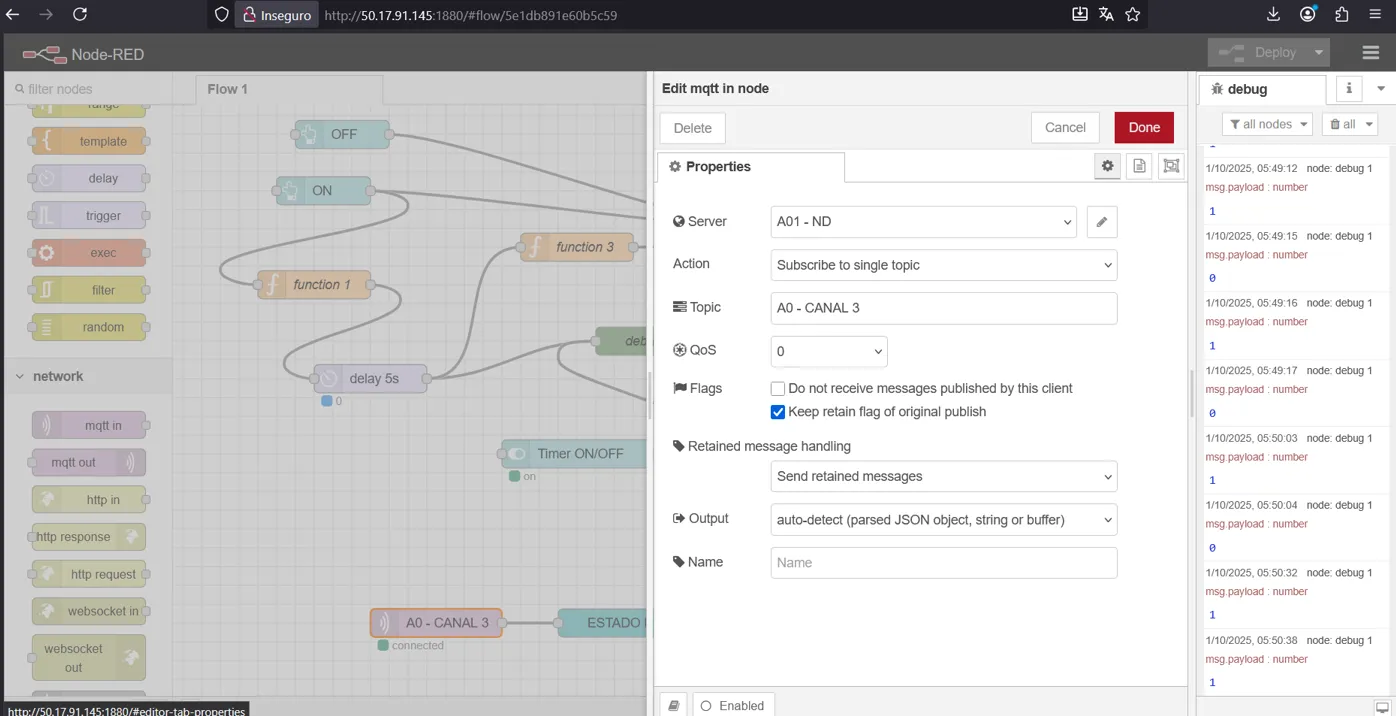Expand the QoS dropdown

pos(828,351)
